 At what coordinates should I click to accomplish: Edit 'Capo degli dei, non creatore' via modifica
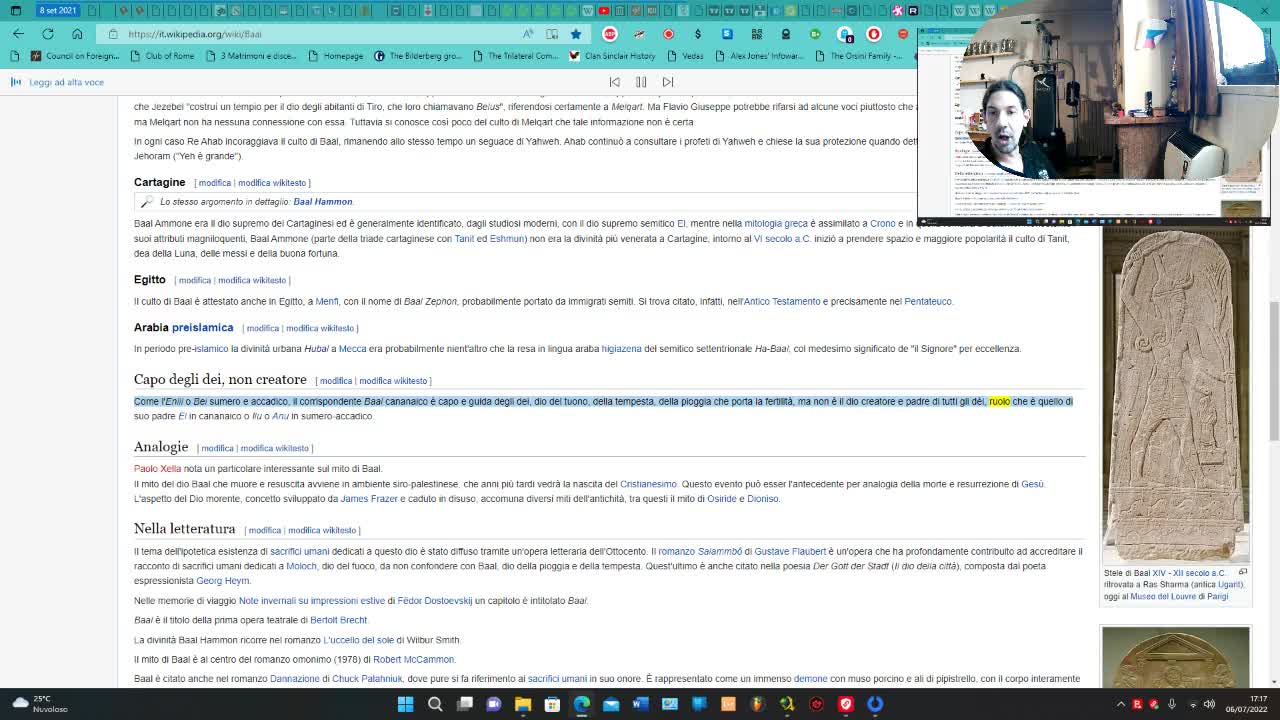[336, 381]
